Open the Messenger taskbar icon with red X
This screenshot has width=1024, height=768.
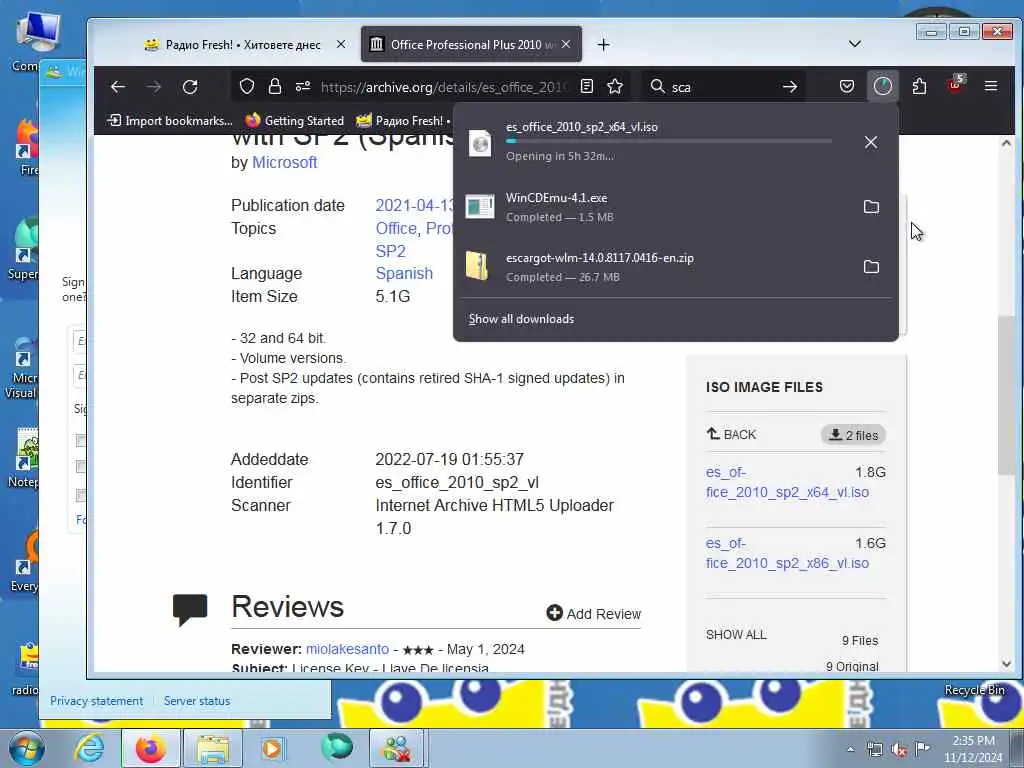[397, 748]
